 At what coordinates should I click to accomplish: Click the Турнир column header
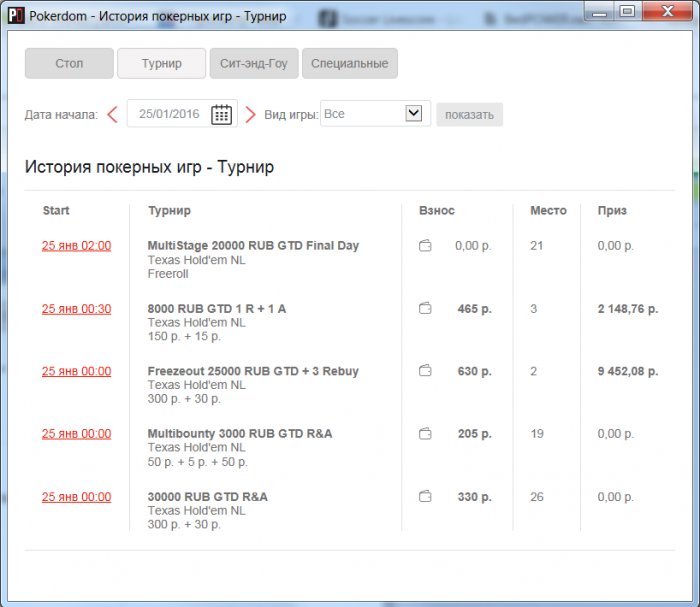[169, 211]
